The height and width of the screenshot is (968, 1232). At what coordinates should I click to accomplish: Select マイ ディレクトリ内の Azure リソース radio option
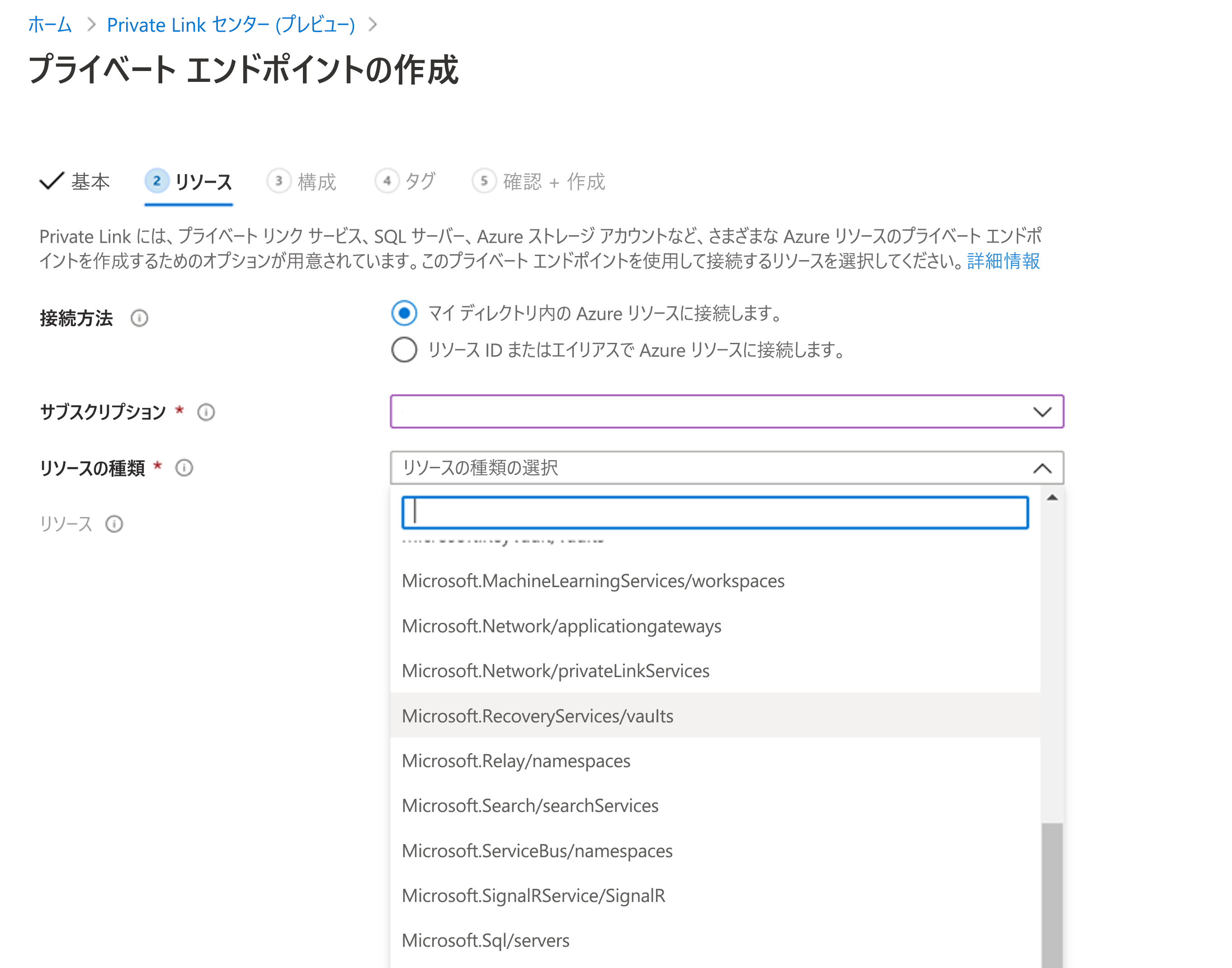coord(405,313)
